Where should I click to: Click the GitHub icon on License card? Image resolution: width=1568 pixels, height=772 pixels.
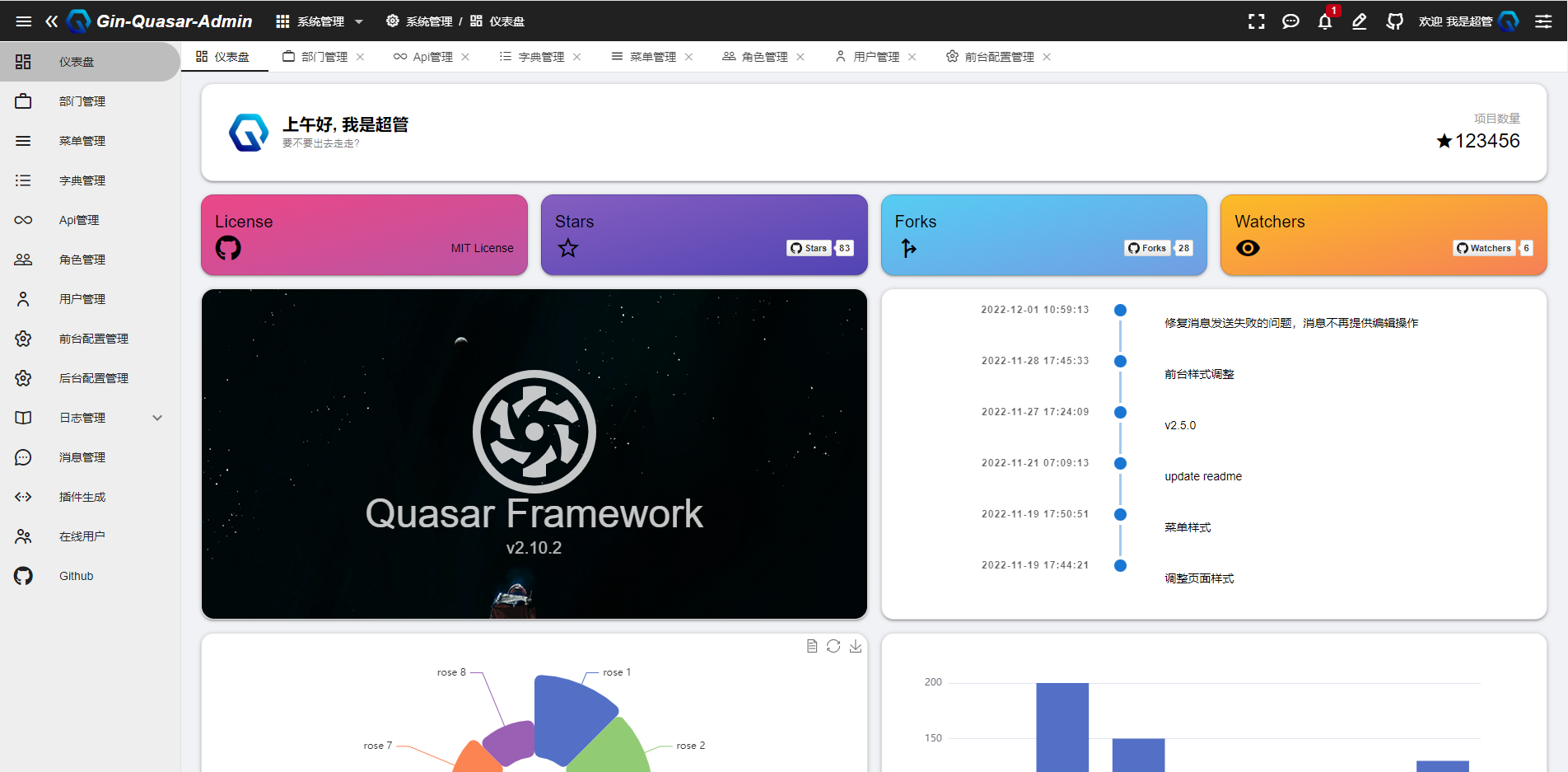coord(228,248)
